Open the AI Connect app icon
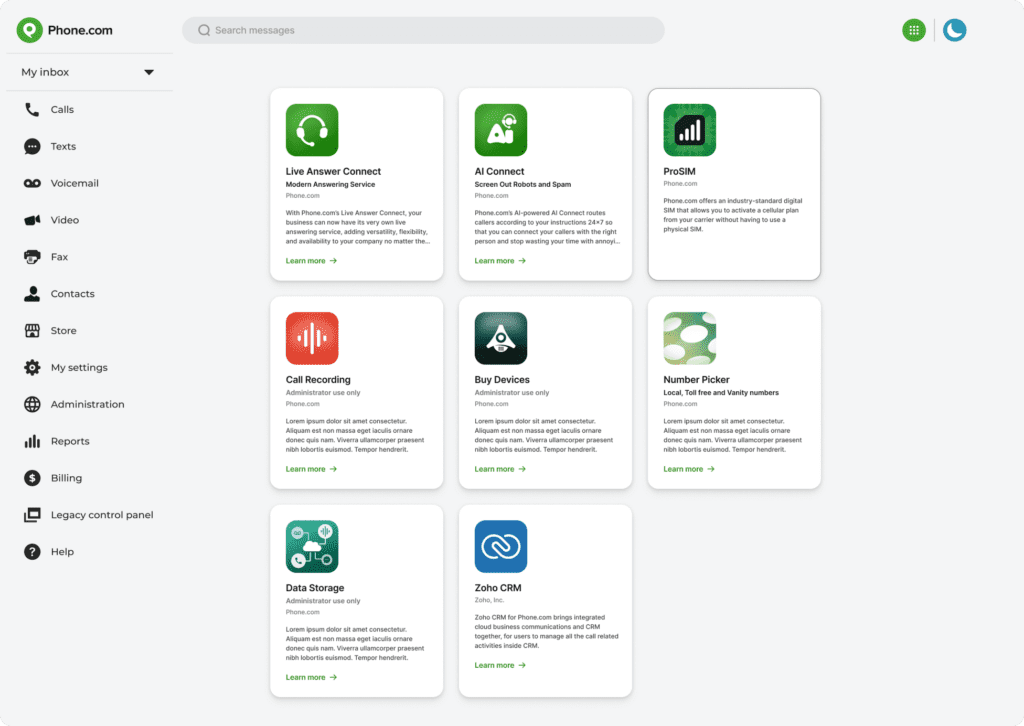Image resolution: width=1024 pixels, height=726 pixels. 500,130
